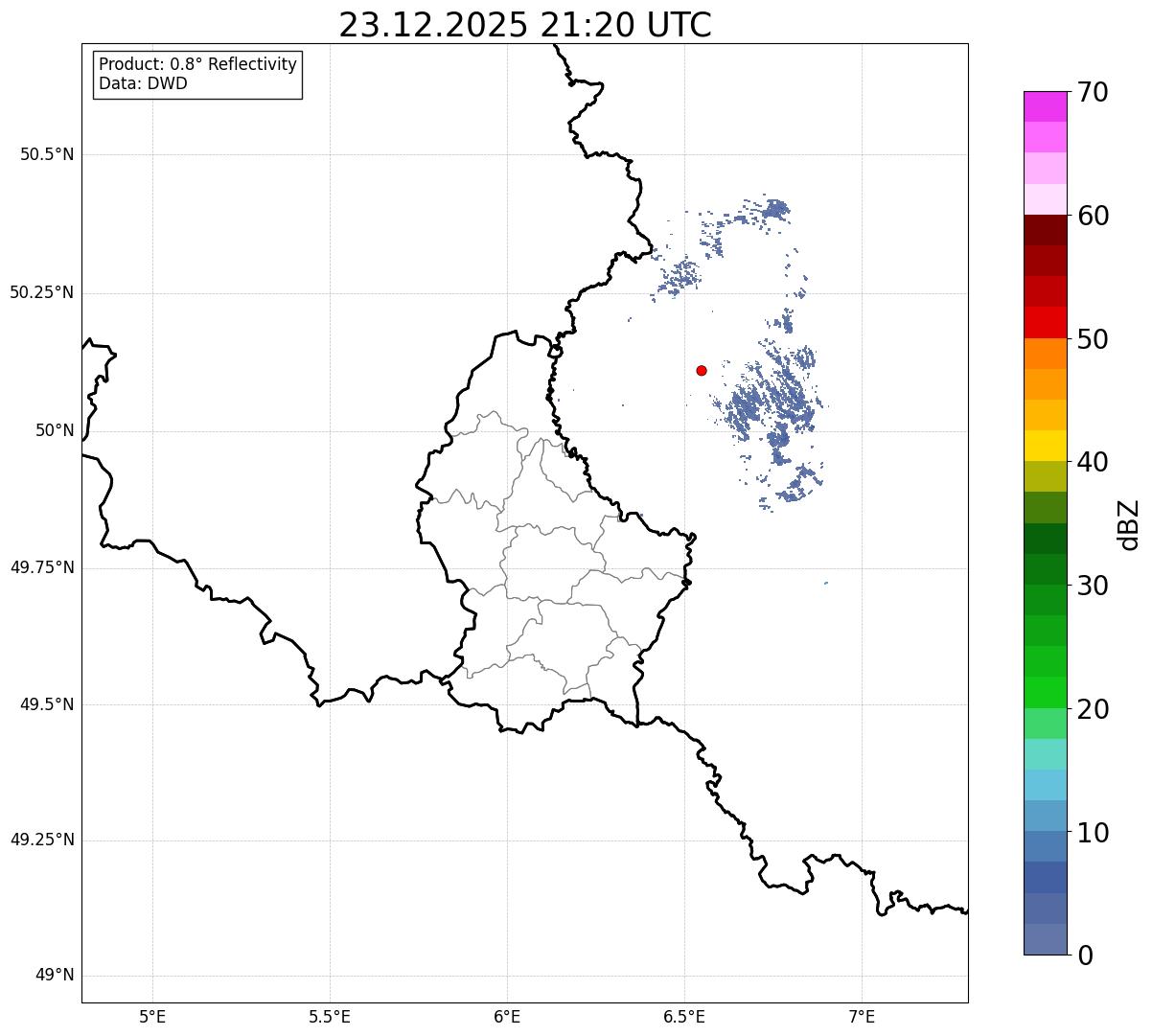Click the colorbar tick label '60'

pyautogui.click(x=1093, y=216)
